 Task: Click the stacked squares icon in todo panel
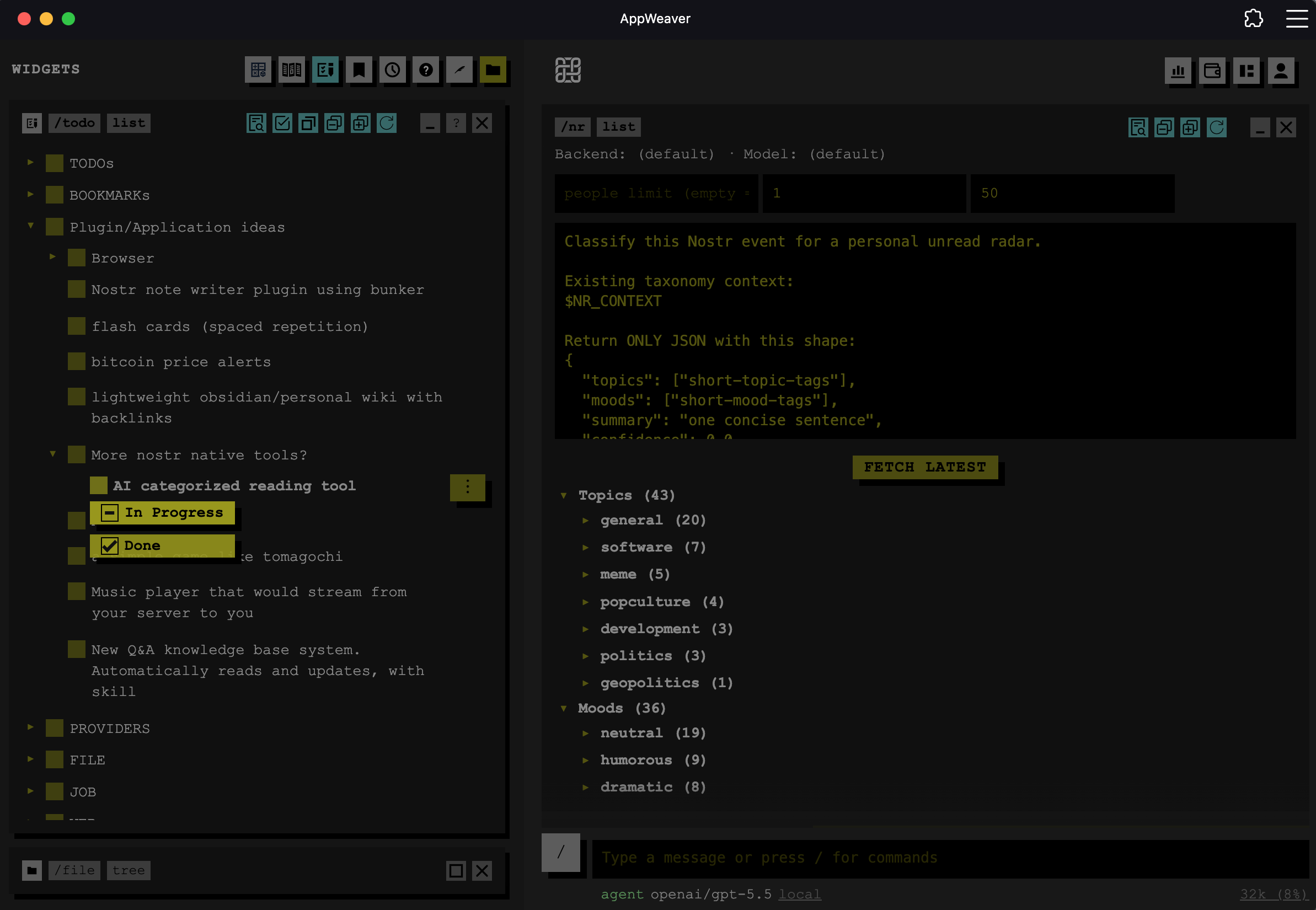[308, 123]
